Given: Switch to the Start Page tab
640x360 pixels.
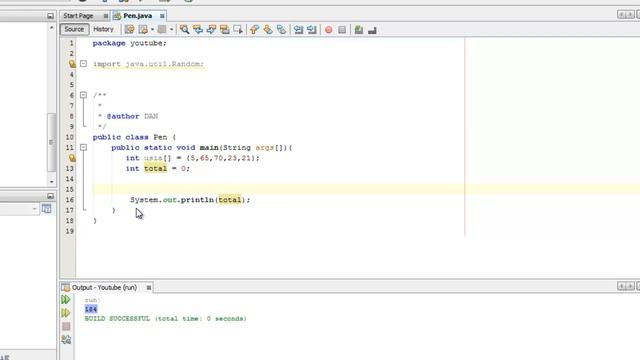Looking at the screenshot, I should click(78, 16).
